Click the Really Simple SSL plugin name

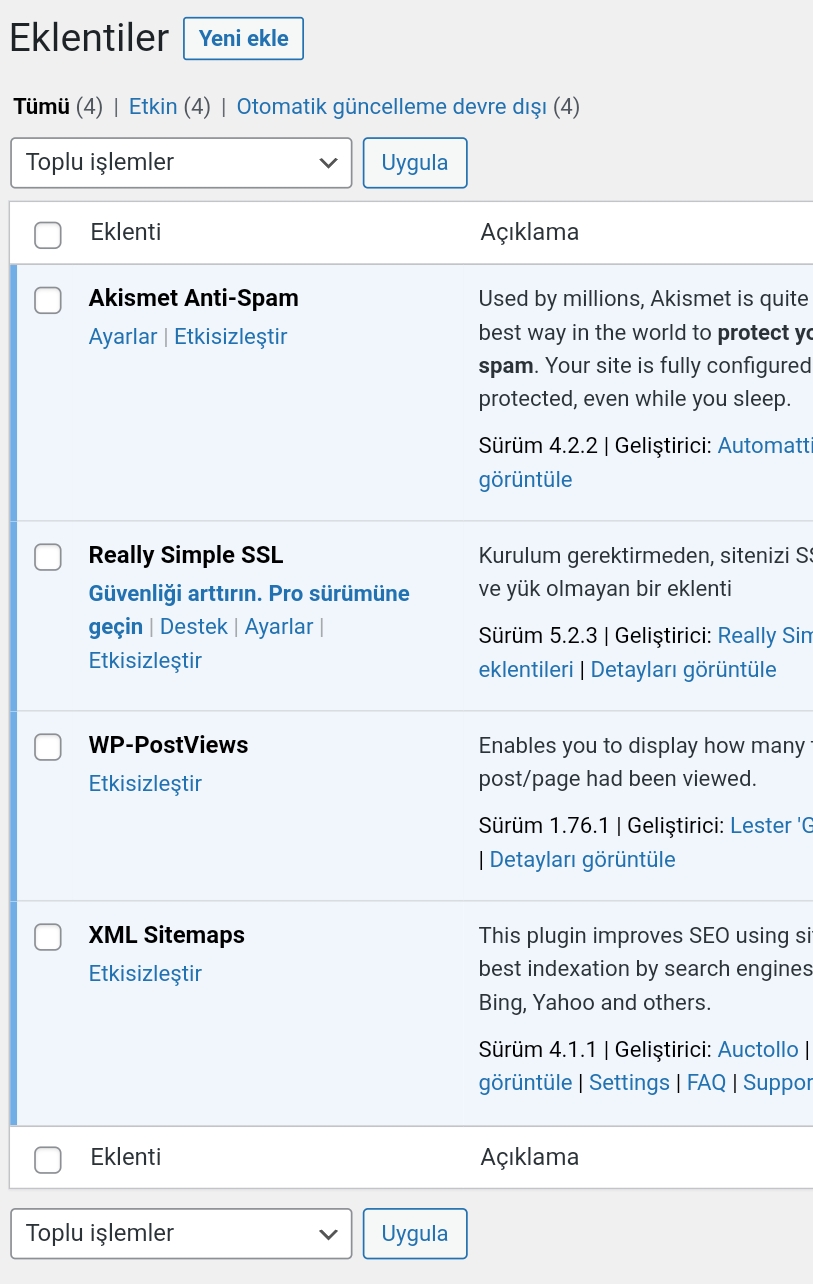point(186,555)
